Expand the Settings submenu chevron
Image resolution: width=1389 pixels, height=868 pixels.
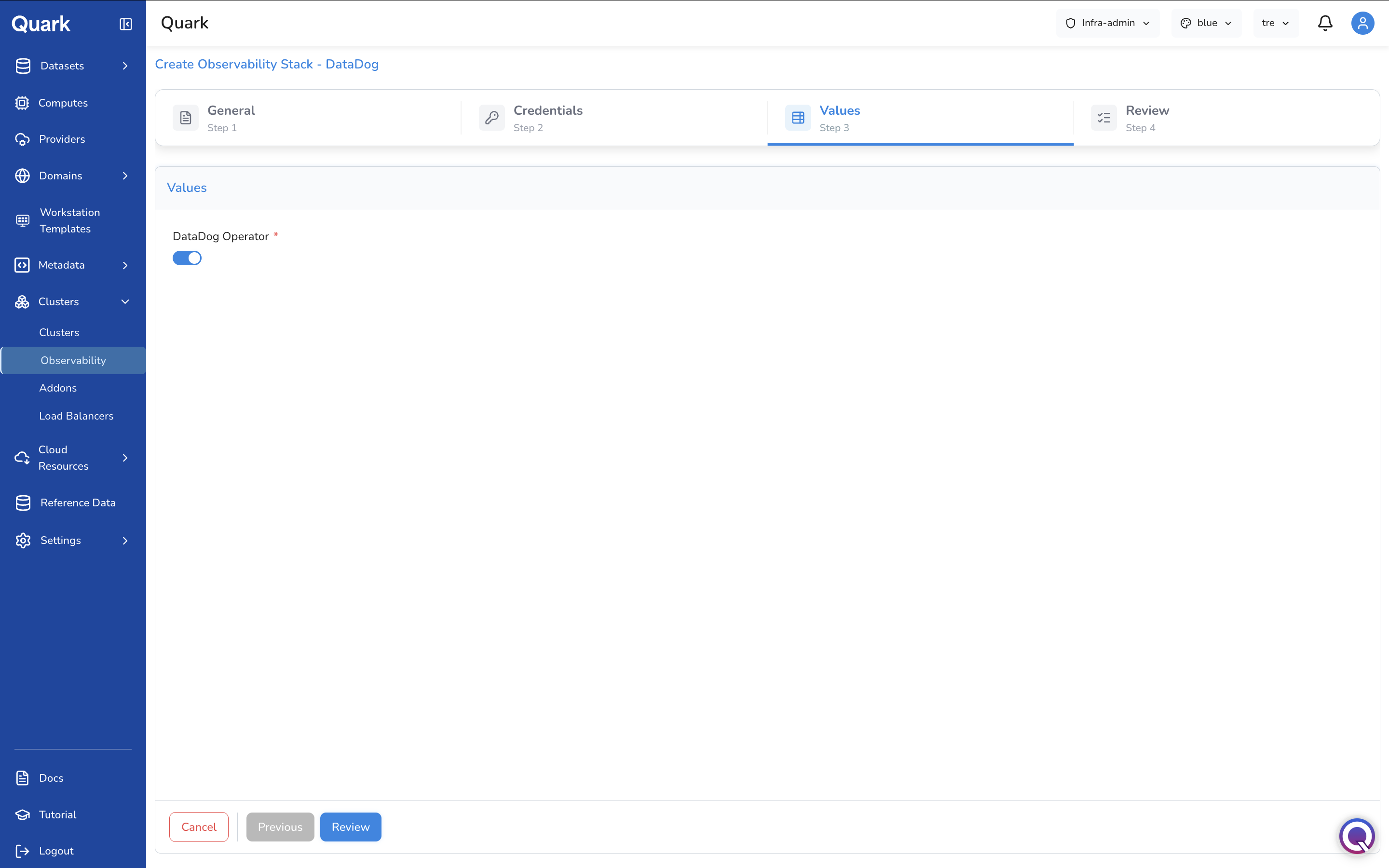coord(125,541)
